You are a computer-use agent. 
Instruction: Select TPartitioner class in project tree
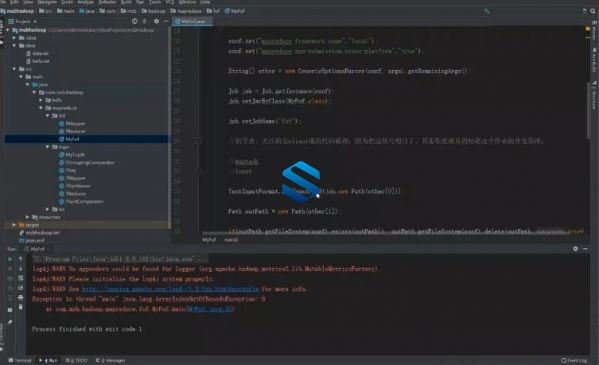click(x=75, y=186)
